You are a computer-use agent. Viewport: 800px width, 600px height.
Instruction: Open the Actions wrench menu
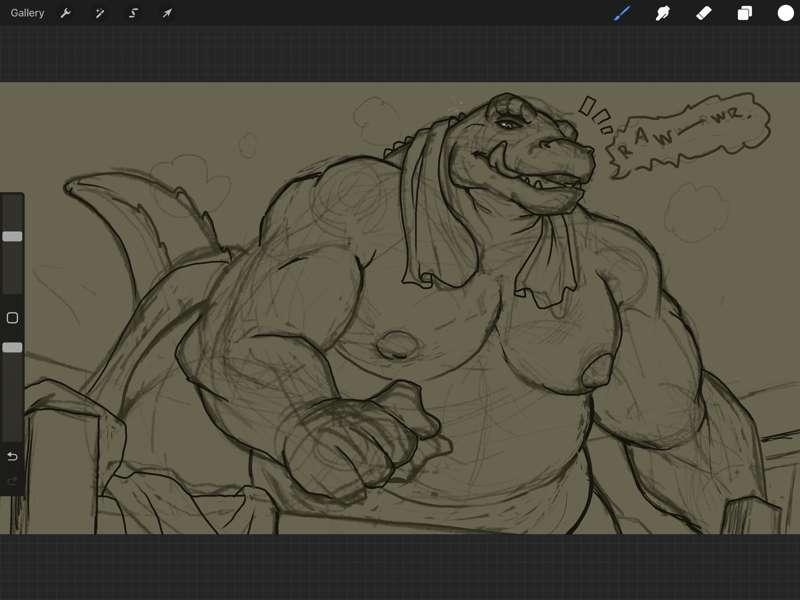65,13
